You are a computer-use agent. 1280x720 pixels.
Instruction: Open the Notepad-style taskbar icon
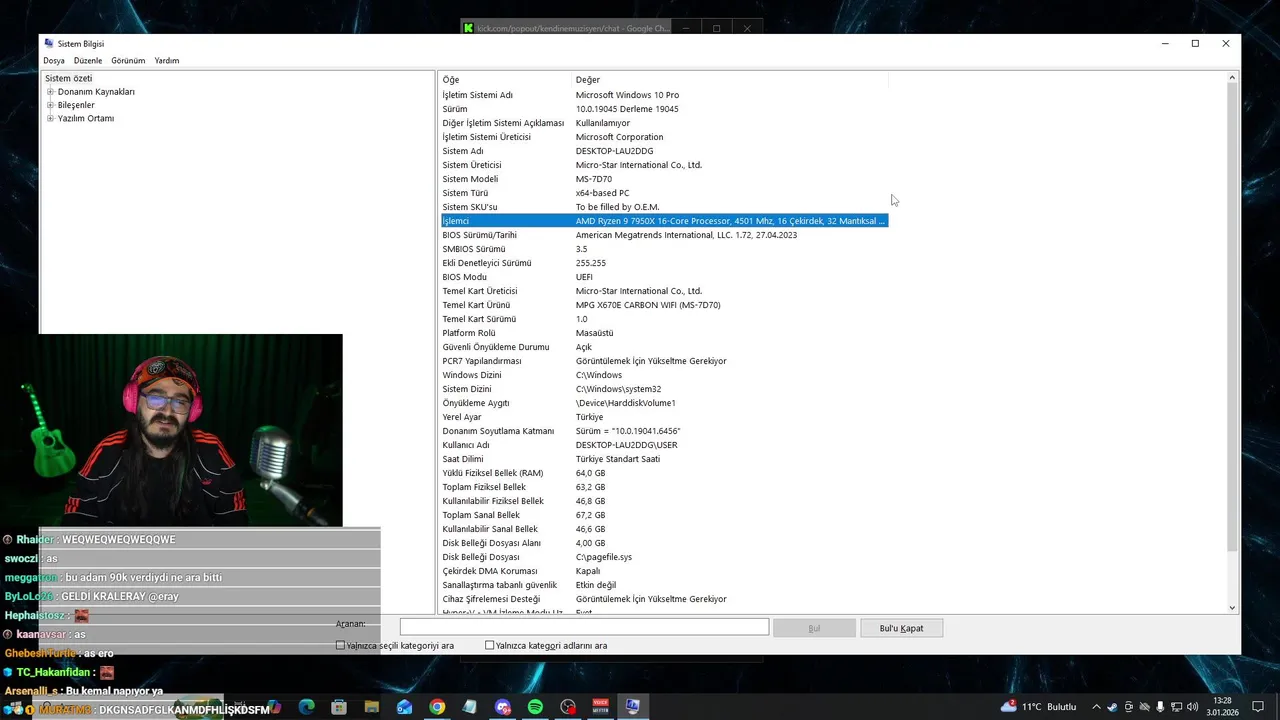[470, 707]
